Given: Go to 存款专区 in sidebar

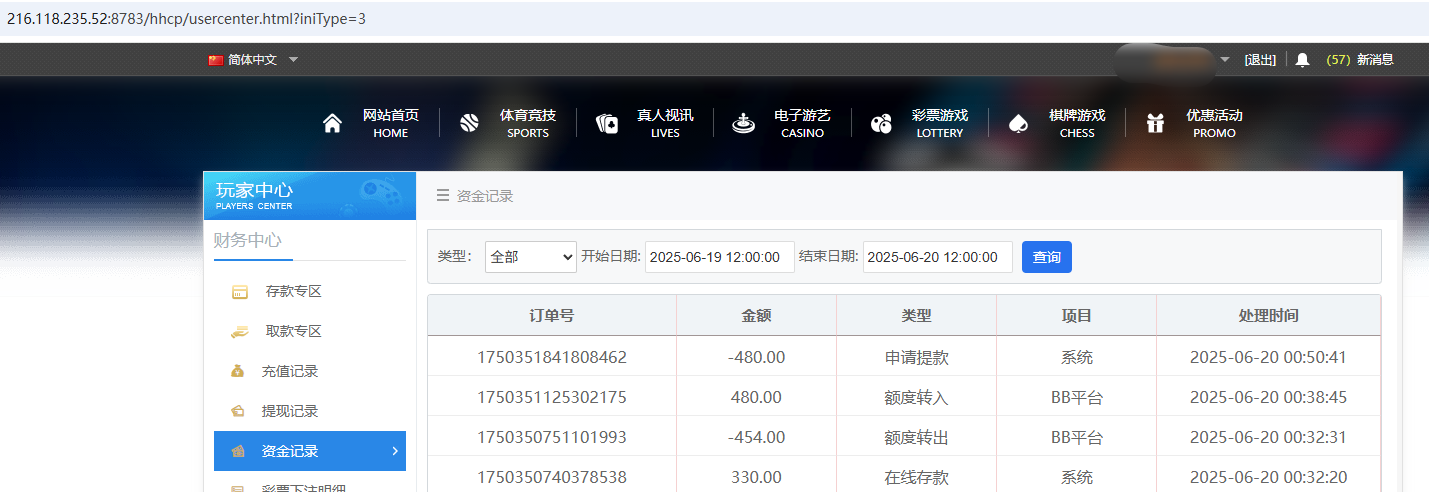Looking at the screenshot, I should (x=294, y=292).
